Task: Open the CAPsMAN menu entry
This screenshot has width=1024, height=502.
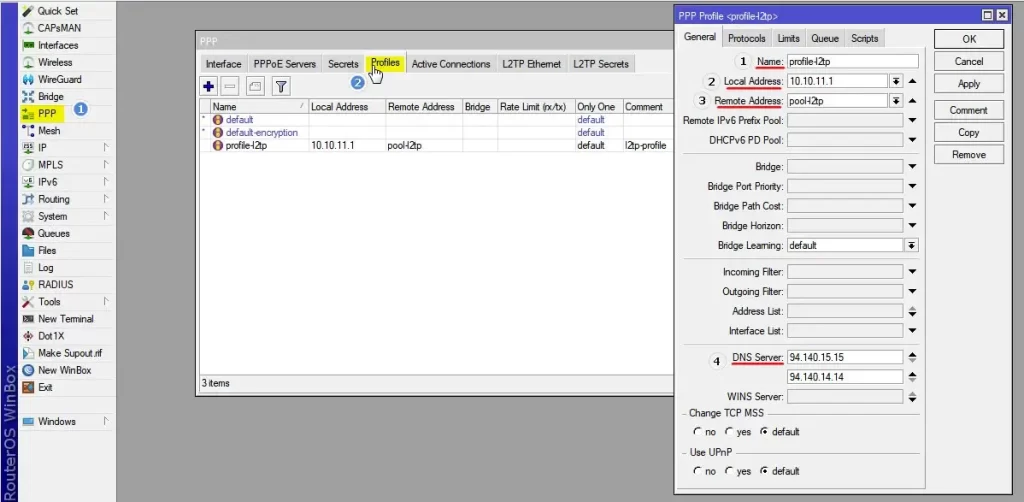Action: click(59, 28)
